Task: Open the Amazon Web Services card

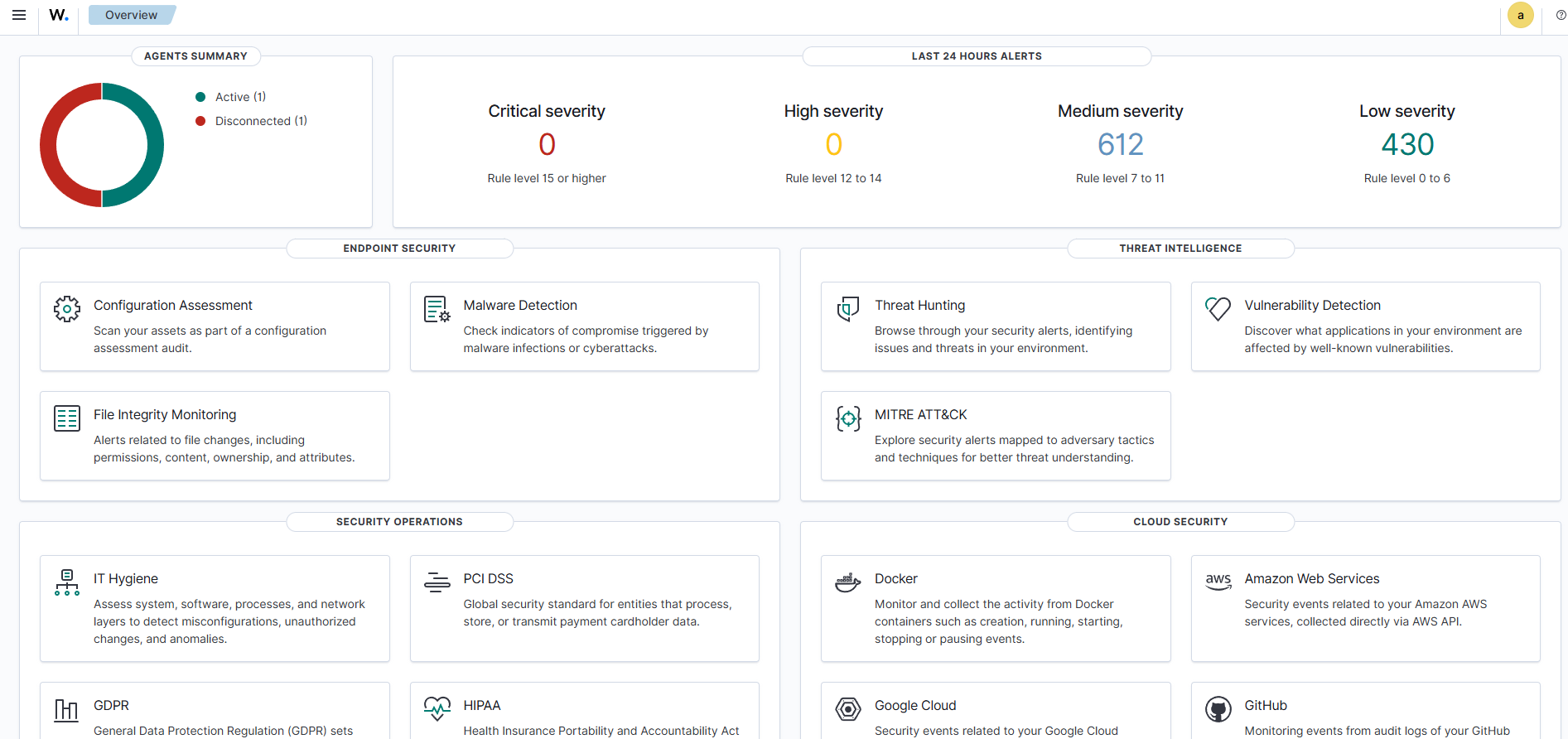Action: click(x=1365, y=608)
